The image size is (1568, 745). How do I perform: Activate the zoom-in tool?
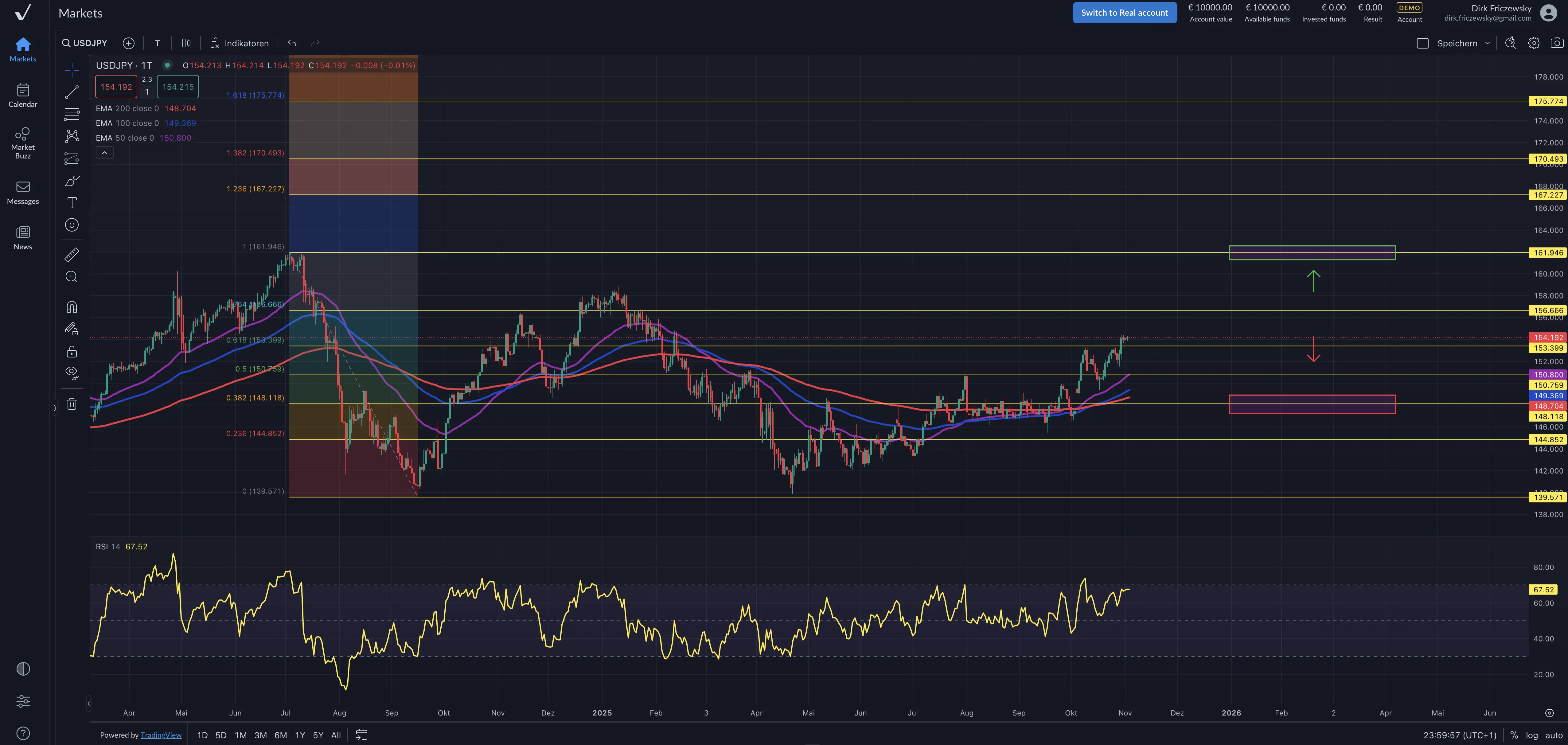point(71,277)
